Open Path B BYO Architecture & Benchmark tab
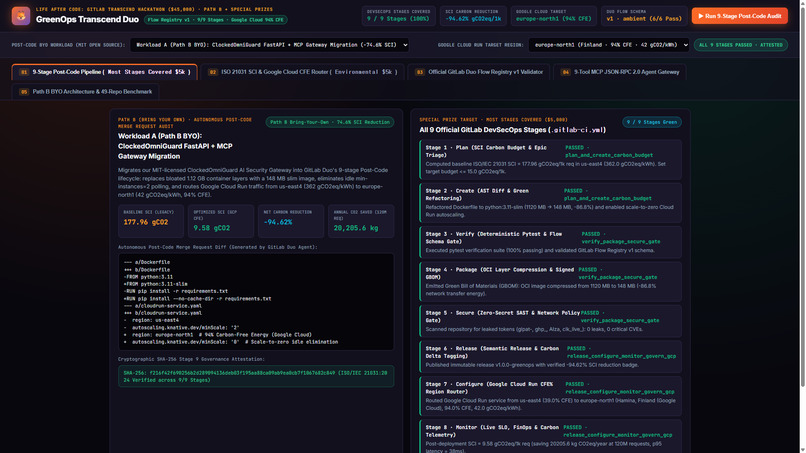The width and height of the screenshot is (806, 453). pyautogui.click(x=85, y=92)
